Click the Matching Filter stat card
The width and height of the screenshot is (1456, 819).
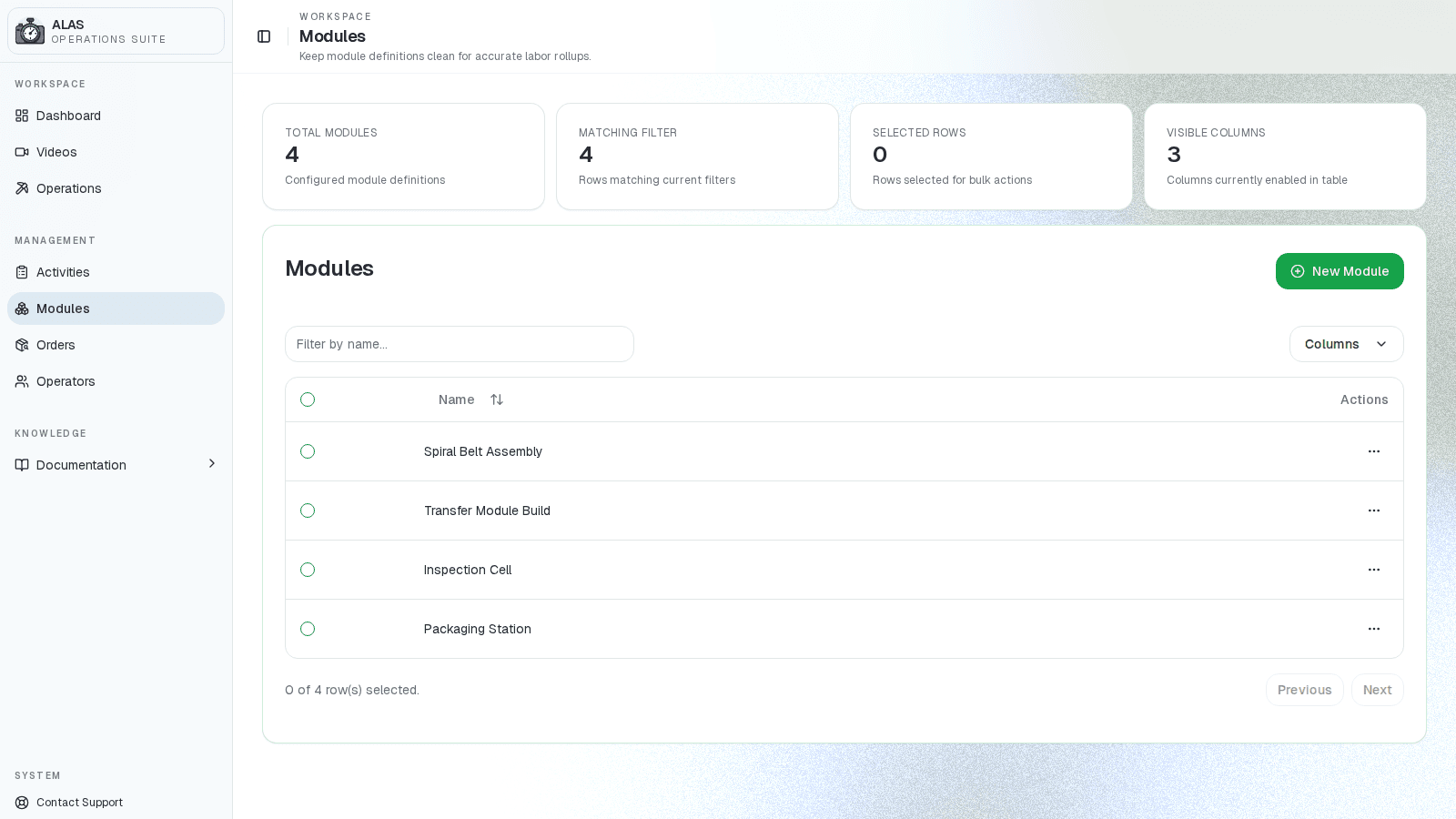(x=697, y=157)
